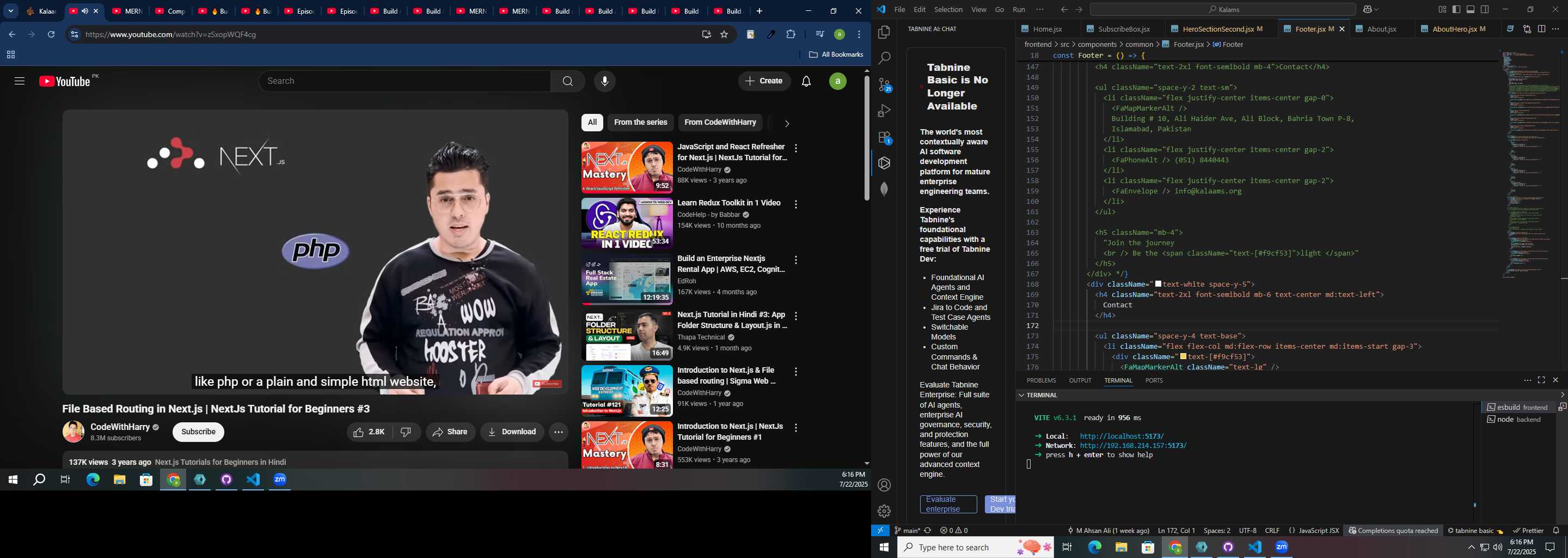The width and height of the screenshot is (1568, 558).
Task: Toggle VS Code bottom panel visibility
Action: pos(1471,9)
